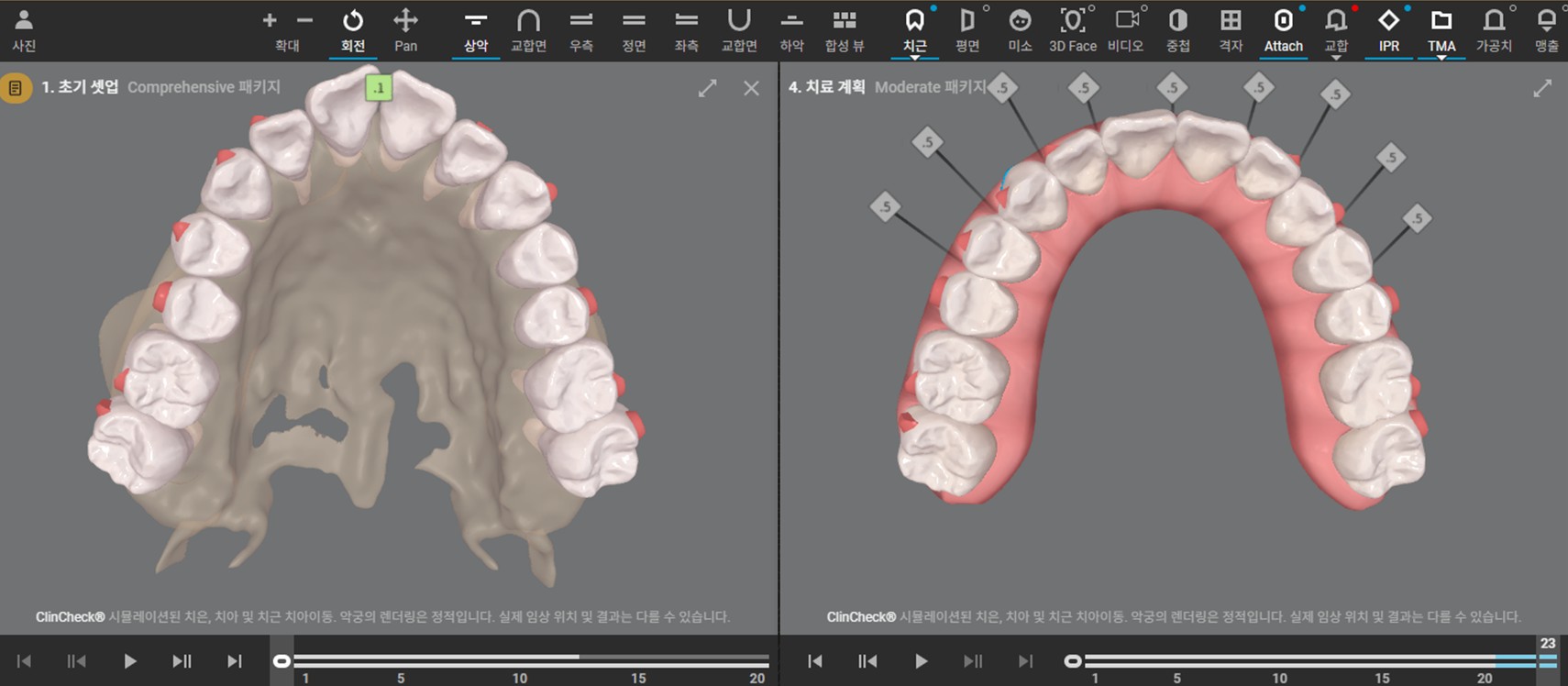The height and width of the screenshot is (686, 1568).
Task: Click the green .1 IPR marker
Action: (x=379, y=88)
